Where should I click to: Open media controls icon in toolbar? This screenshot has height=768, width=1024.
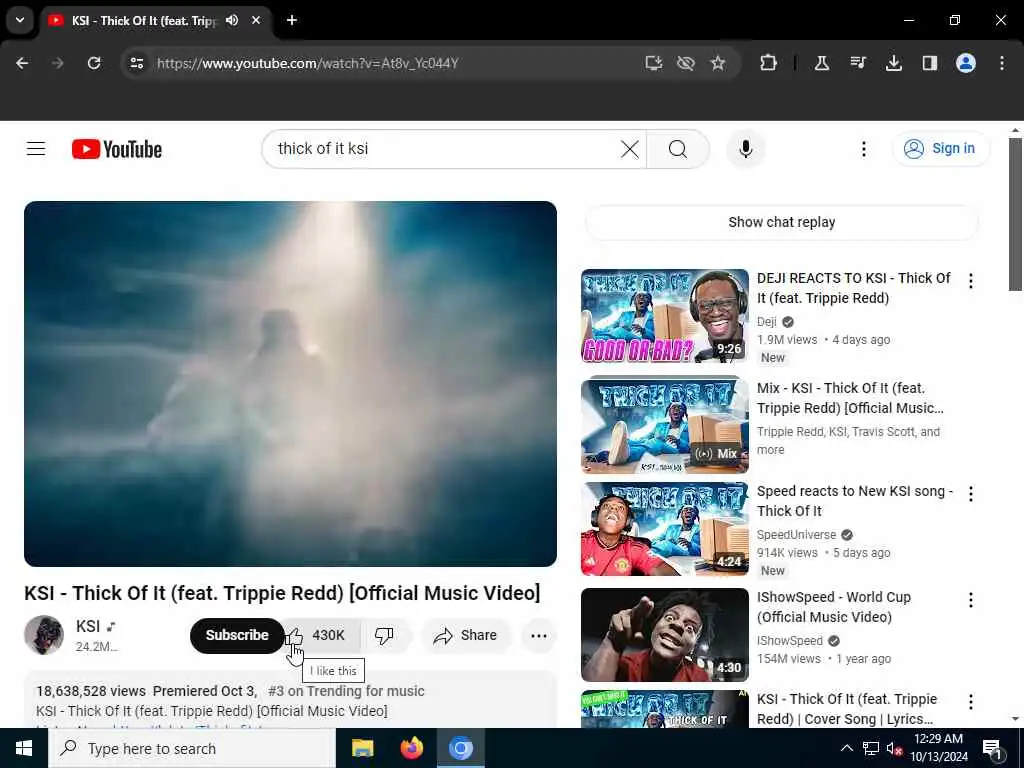[x=857, y=63]
